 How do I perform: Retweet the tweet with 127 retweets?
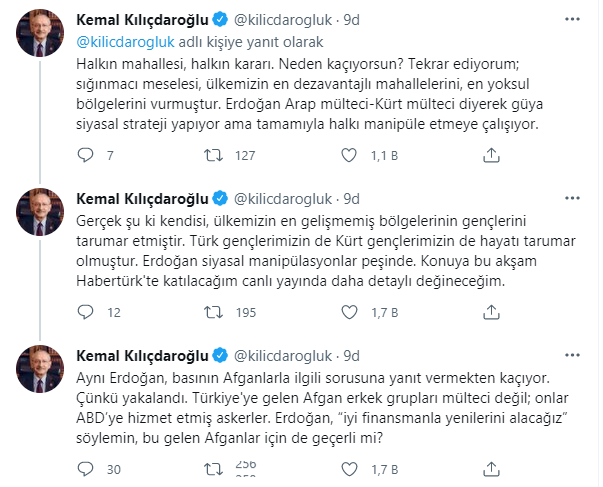point(213,155)
